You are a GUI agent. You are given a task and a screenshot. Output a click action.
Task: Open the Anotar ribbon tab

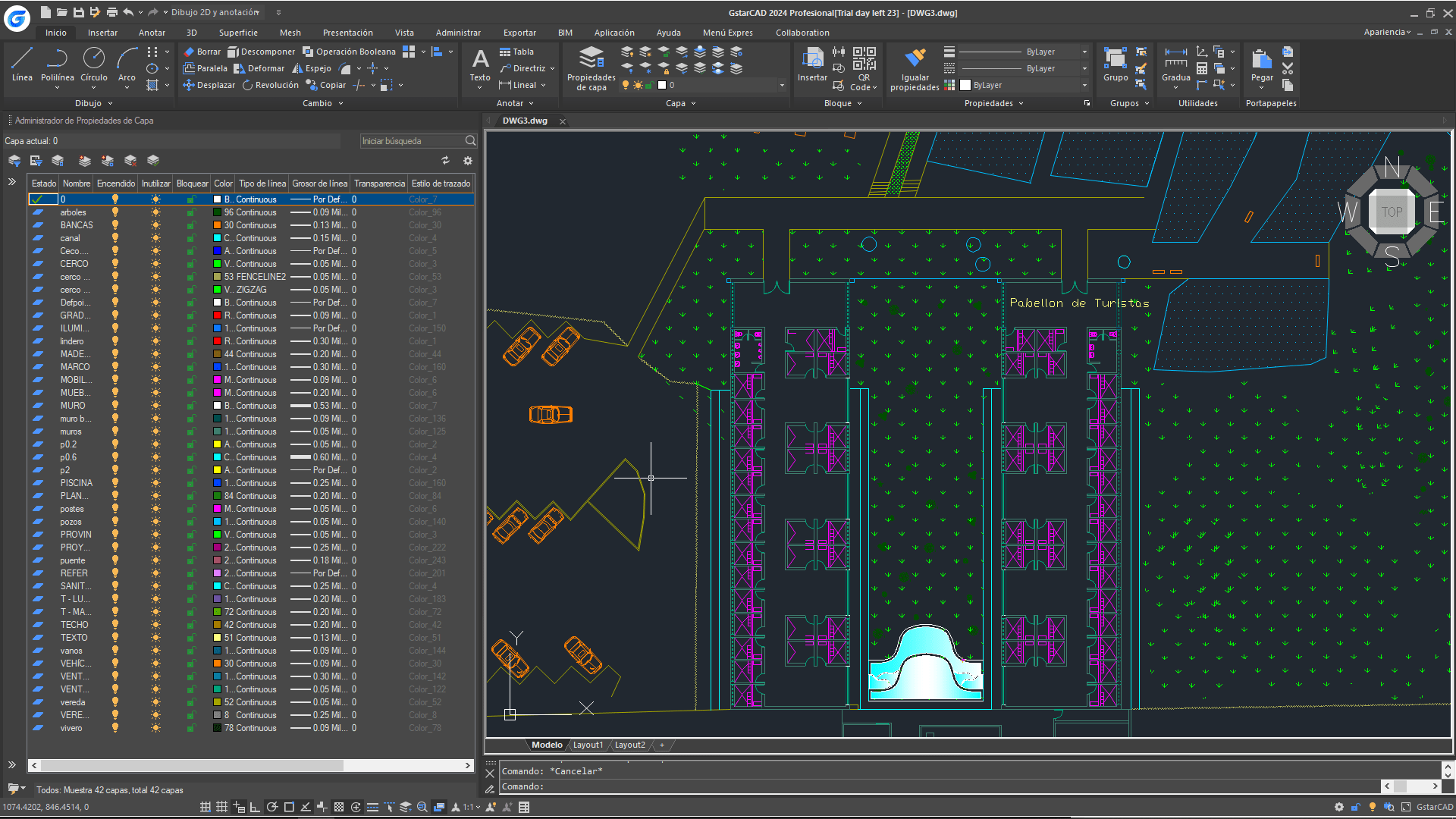point(152,33)
